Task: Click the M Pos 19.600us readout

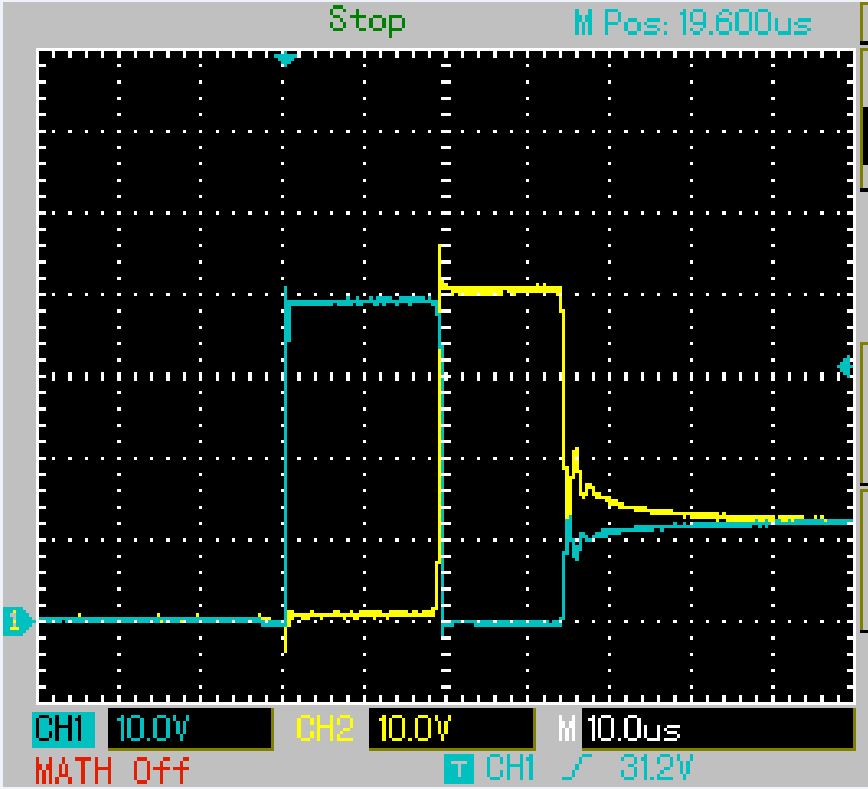Action: 692,22
